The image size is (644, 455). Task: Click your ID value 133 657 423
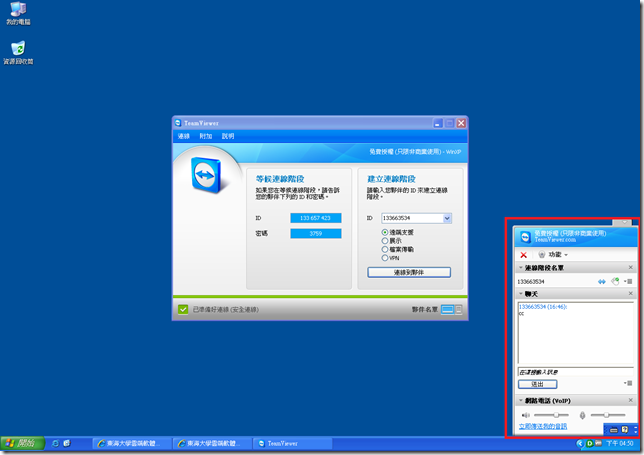[315, 218]
